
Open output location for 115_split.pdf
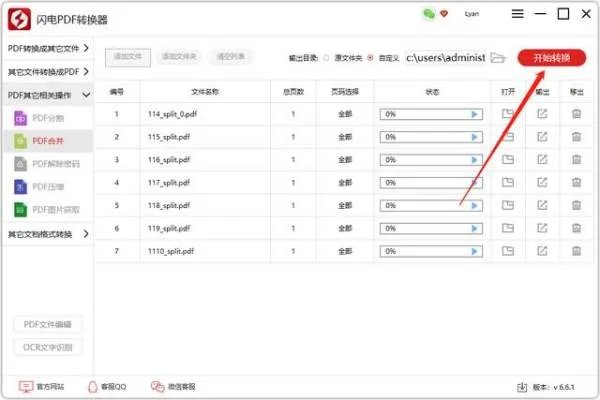[x=542, y=137]
